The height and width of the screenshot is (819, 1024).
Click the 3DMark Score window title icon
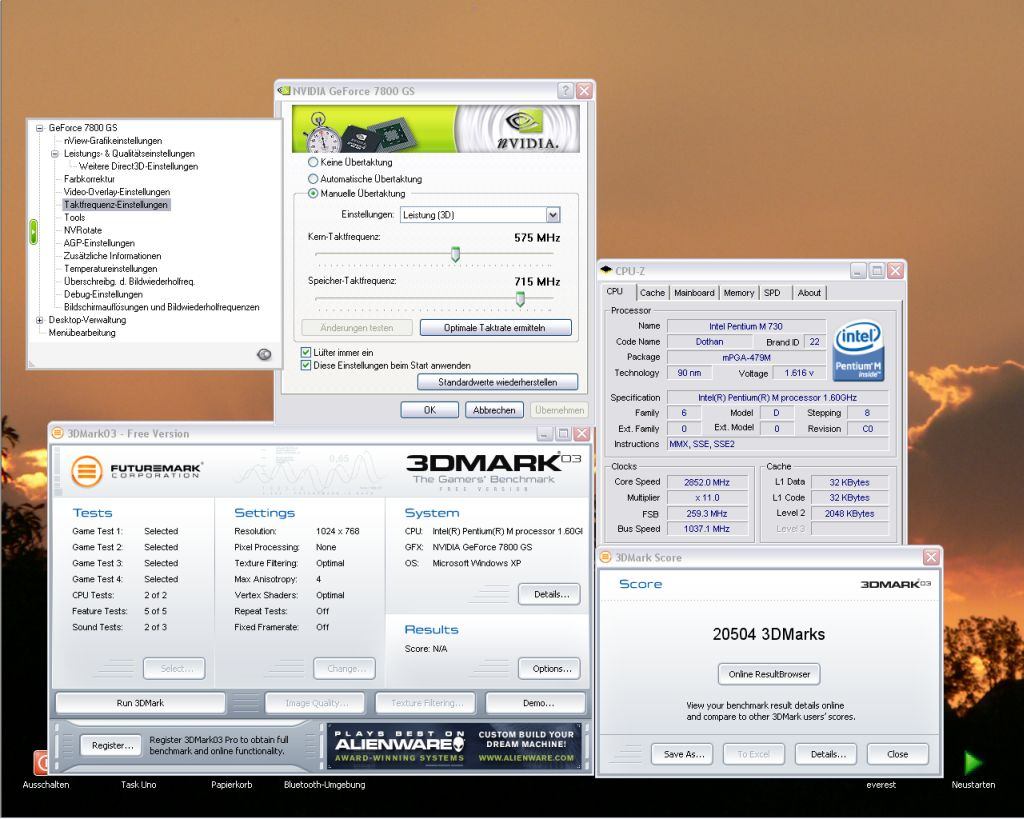click(x=605, y=557)
